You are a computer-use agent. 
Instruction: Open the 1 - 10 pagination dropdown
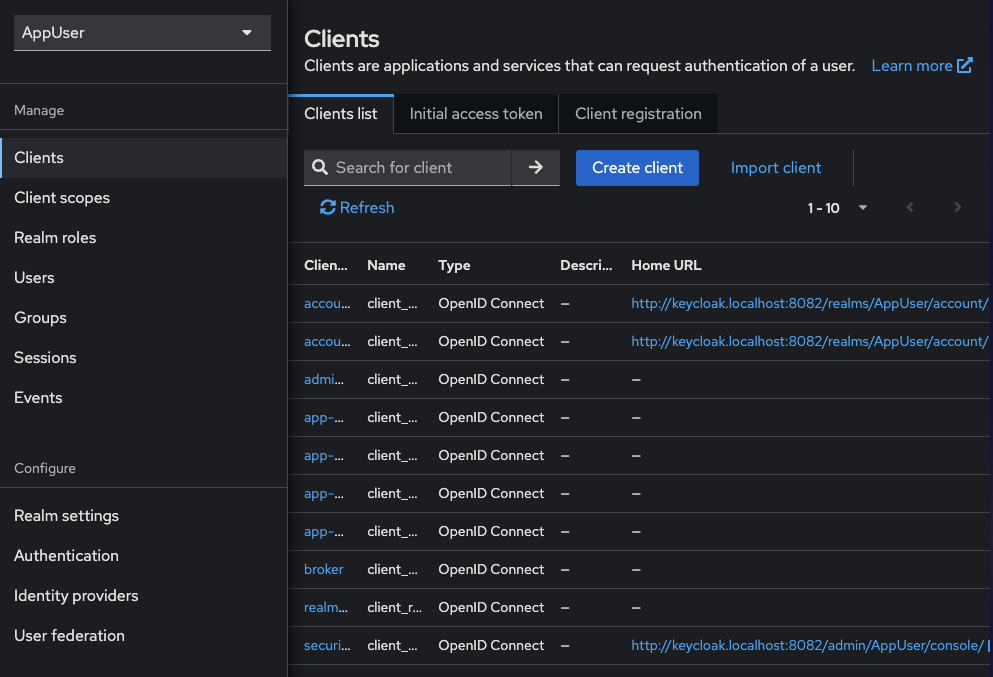pyautogui.click(x=862, y=207)
